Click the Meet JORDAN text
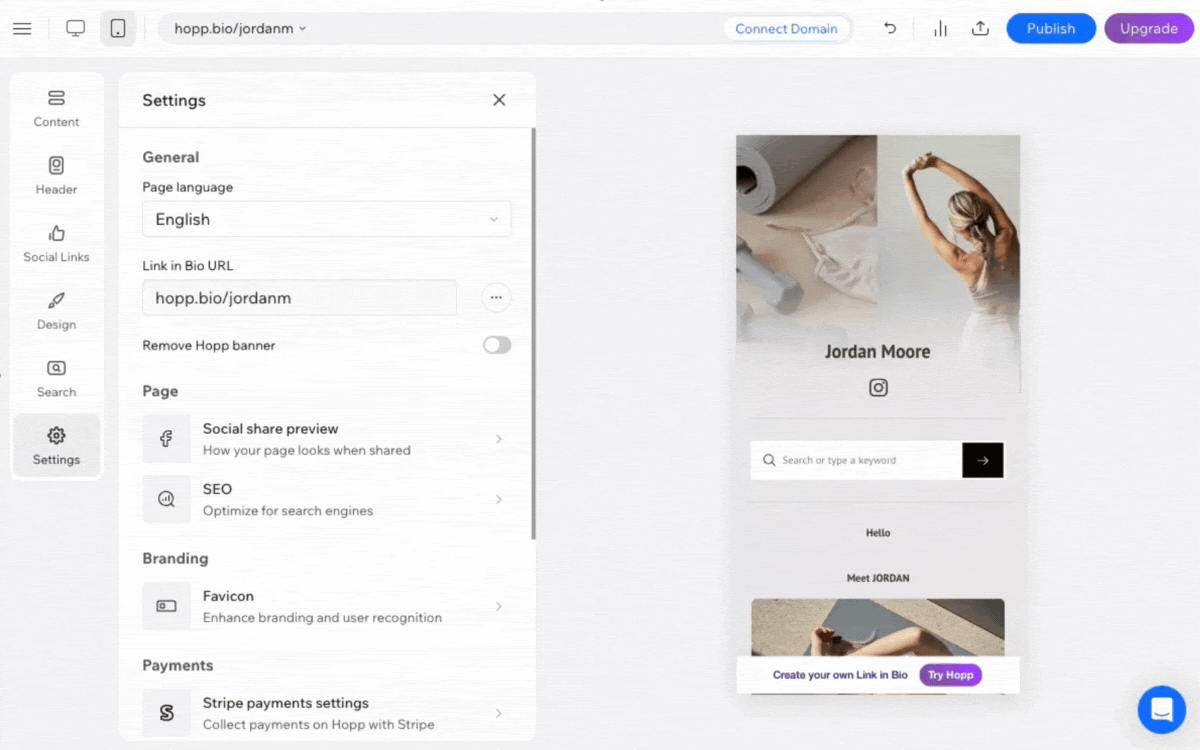 click(878, 578)
